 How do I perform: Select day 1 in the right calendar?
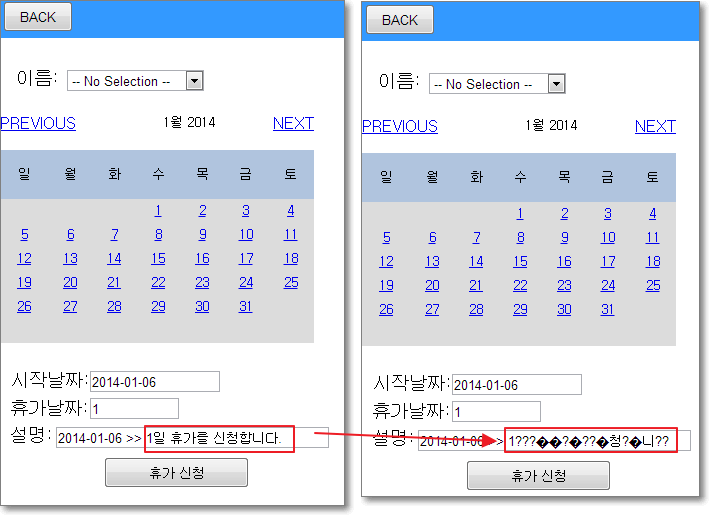520,213
